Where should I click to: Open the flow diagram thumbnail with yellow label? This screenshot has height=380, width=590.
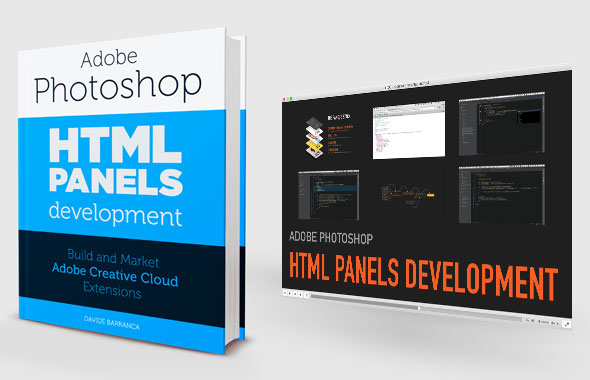[x=407, y=195]
